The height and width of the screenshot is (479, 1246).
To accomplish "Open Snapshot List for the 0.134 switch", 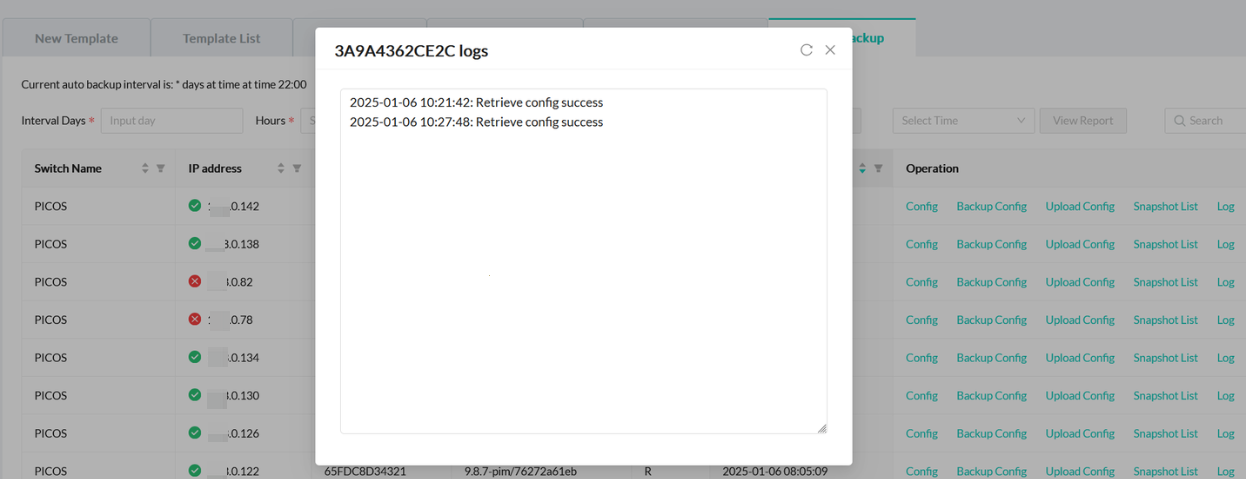I will (x=1165, y=358).
